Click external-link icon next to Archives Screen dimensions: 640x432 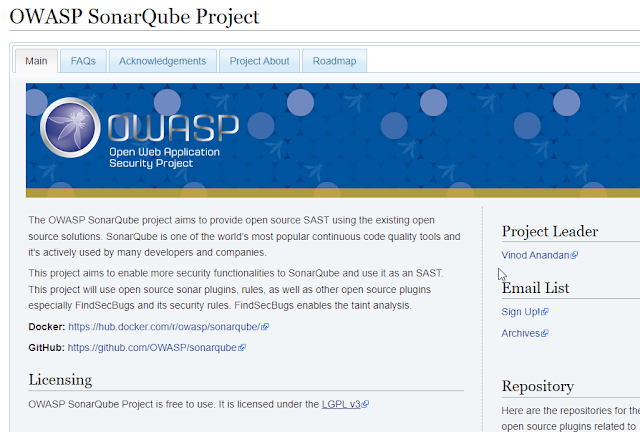pos(544,334)
